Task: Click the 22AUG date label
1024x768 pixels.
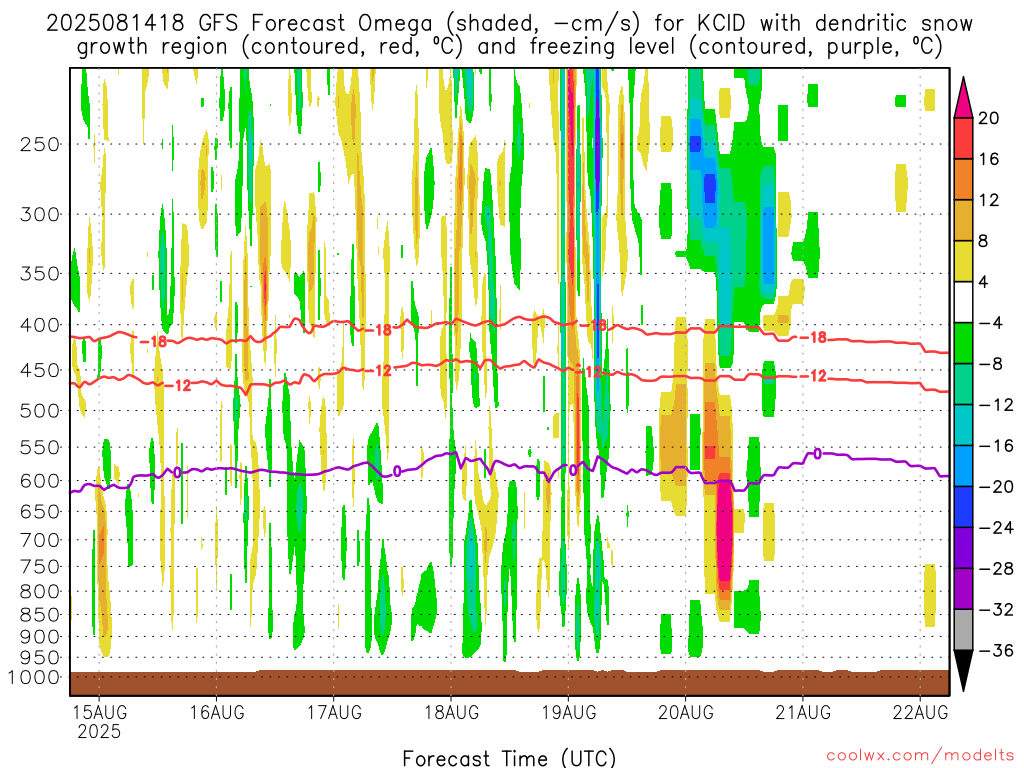Action: tap(920, 712)
